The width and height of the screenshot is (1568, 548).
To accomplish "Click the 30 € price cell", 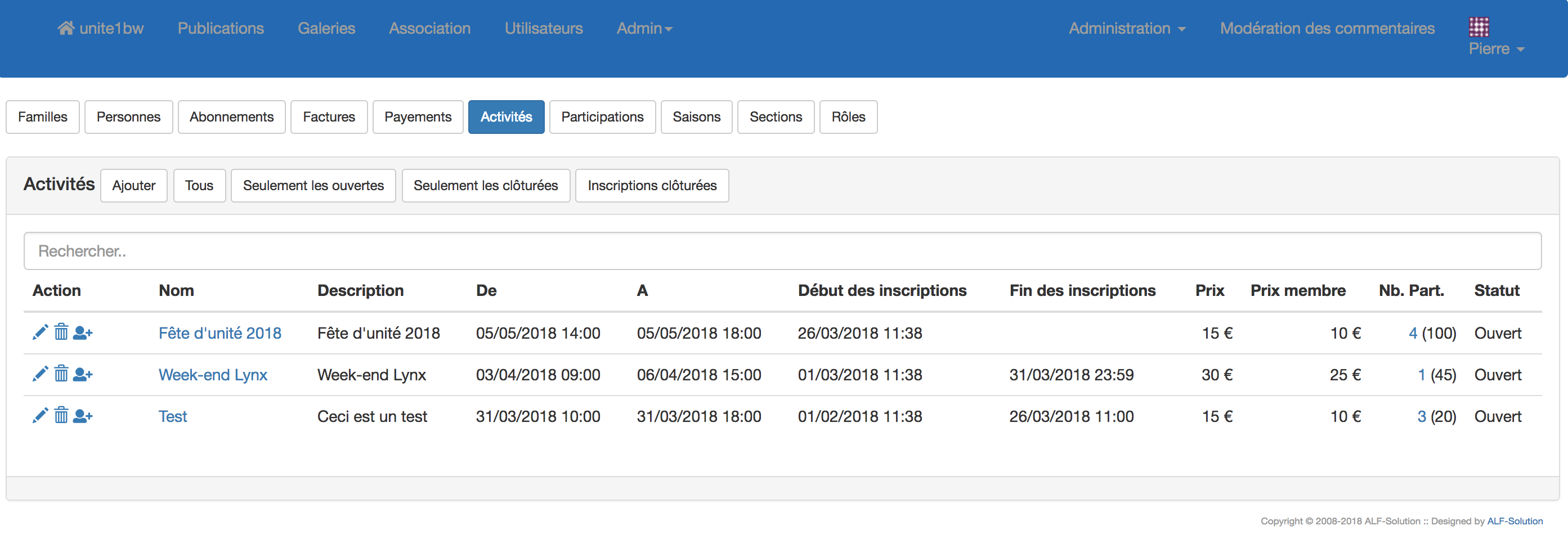I will 1217,375.
